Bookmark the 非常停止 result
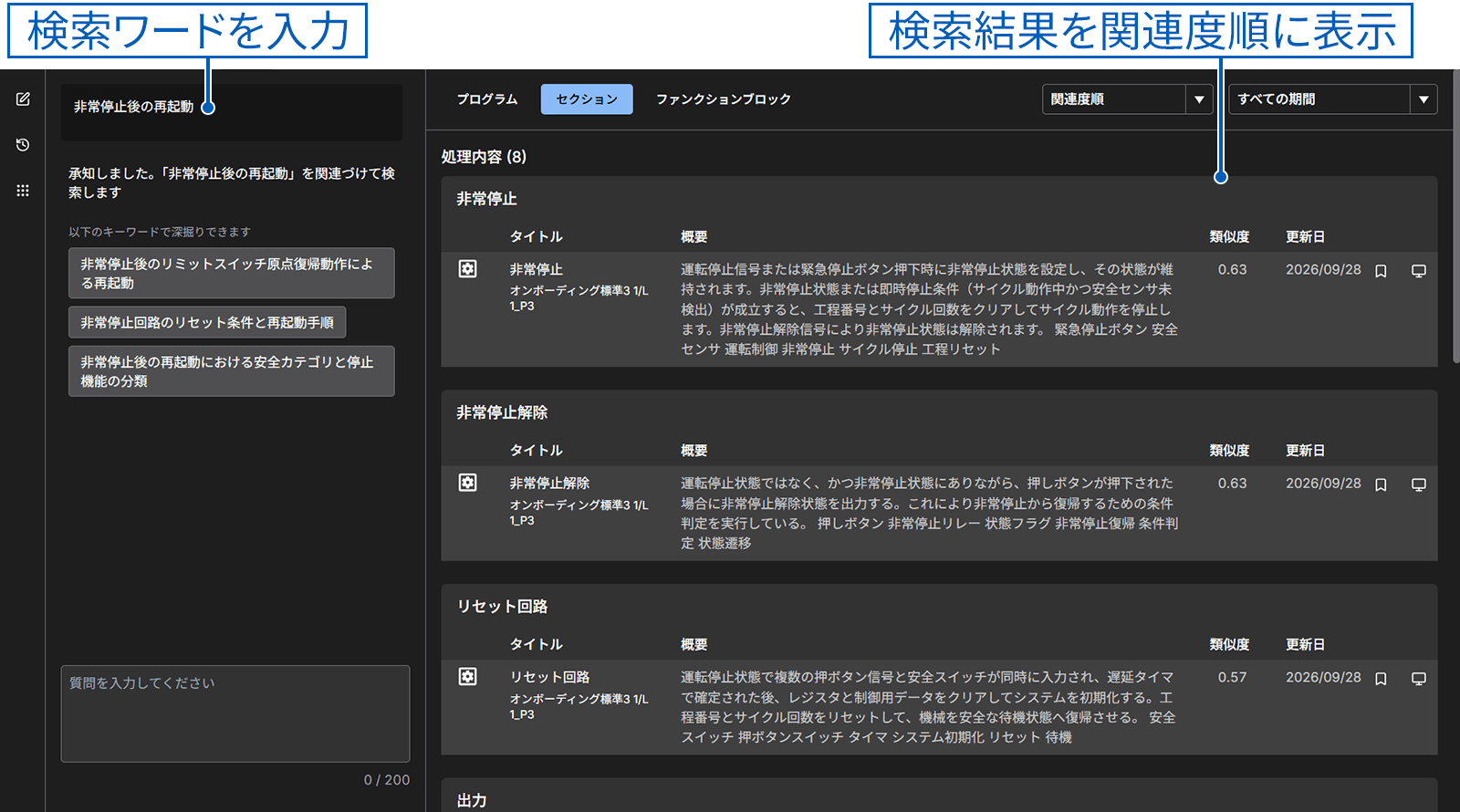1460x812 pixels. [1381, 271]
